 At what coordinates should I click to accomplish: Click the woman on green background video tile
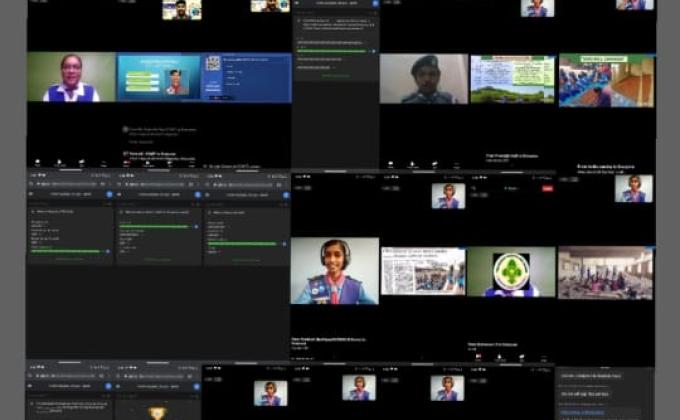pyautogui.click(x=71, y=77)
